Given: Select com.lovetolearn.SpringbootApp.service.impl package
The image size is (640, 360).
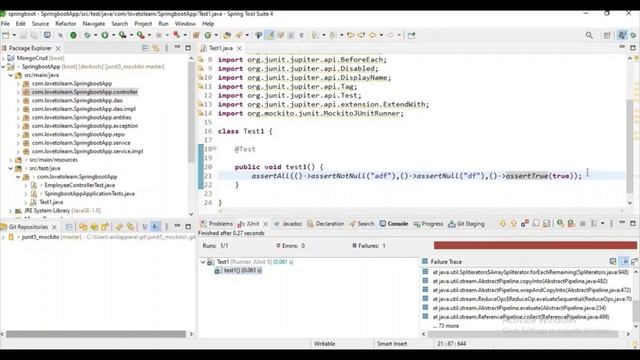Looking at the screenshot, I should 87,151.
